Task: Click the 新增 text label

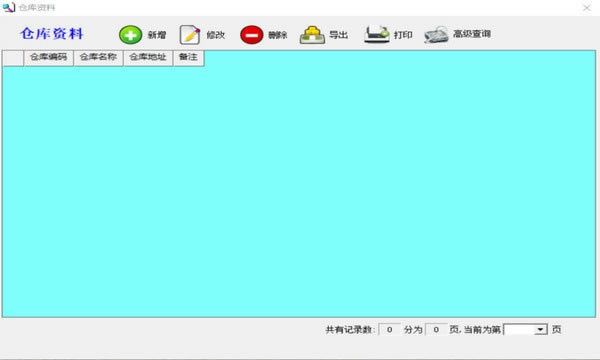Action: (x=157, y=35)
